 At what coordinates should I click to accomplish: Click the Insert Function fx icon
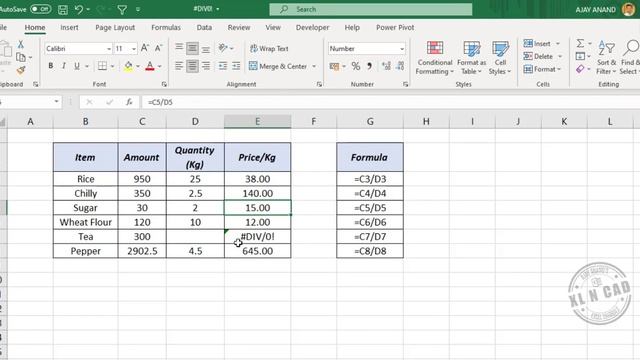129,102
